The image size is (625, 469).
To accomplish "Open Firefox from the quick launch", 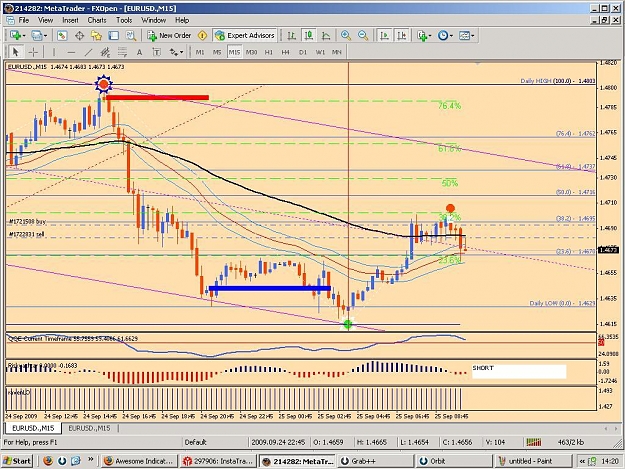I will (x=48, y=461).
